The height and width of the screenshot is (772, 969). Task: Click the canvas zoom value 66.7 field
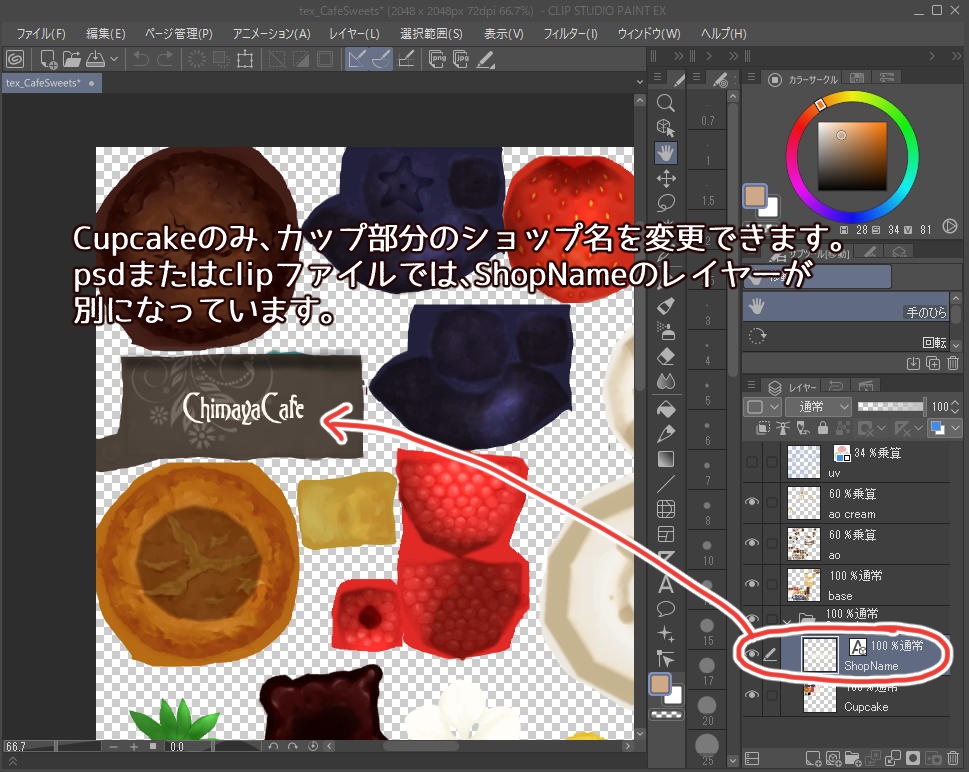pyautogui.click(x=28, y=747)
